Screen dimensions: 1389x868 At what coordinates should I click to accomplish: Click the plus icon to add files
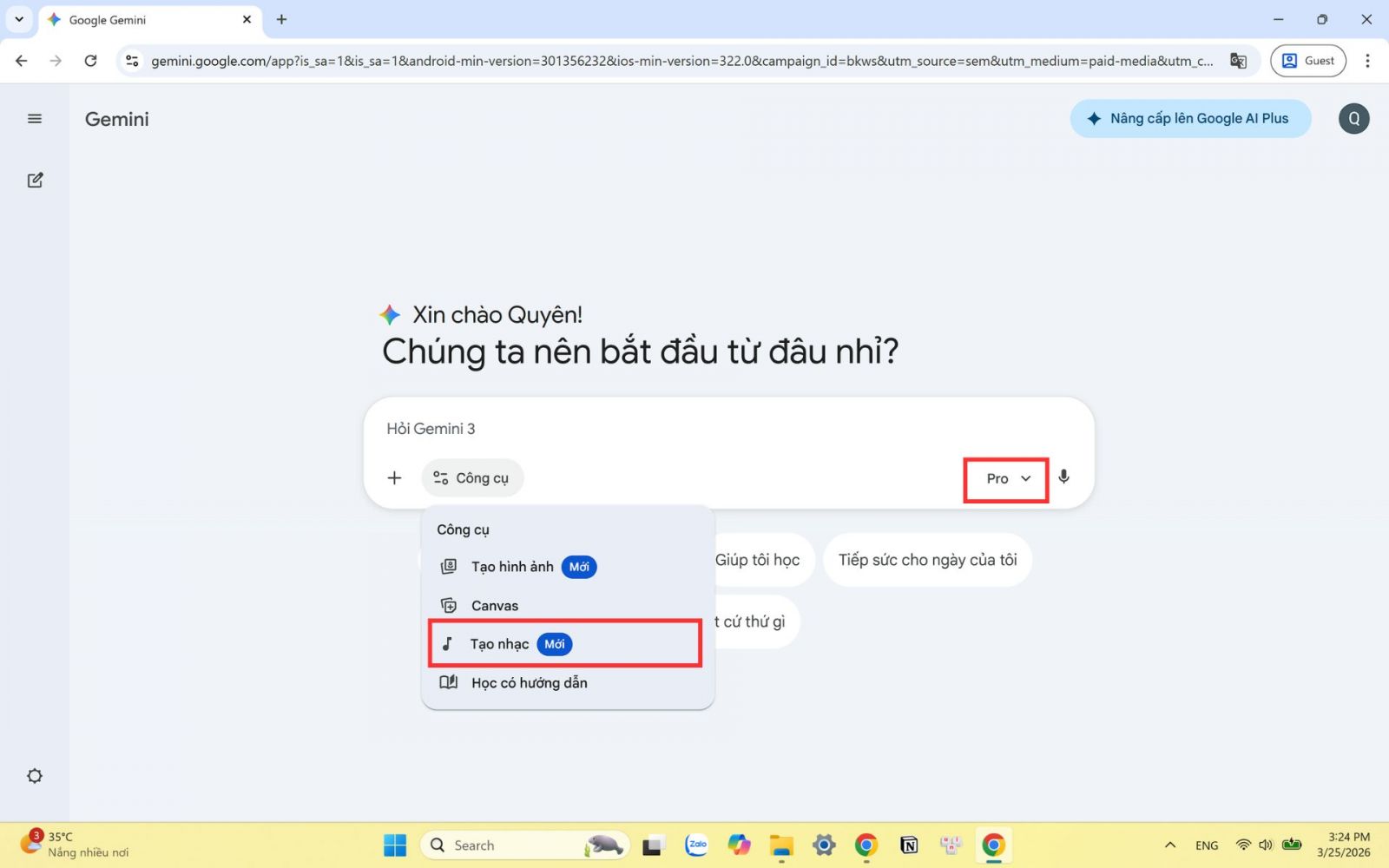394,478
